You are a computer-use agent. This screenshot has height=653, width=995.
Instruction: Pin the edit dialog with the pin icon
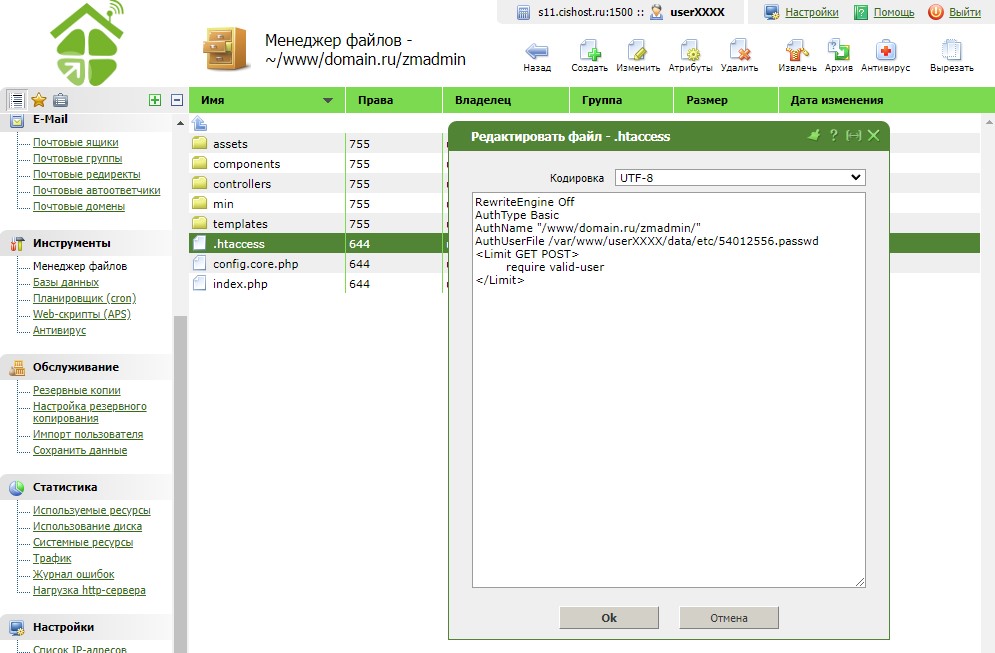(x=813, y=136)
